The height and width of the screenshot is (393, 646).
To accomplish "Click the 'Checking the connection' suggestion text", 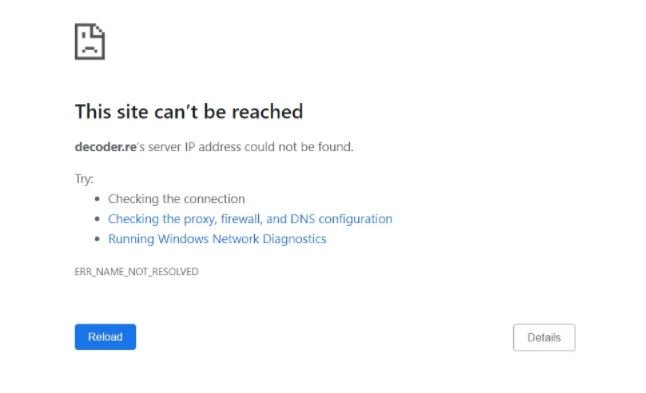I will [x=176, y=199].
